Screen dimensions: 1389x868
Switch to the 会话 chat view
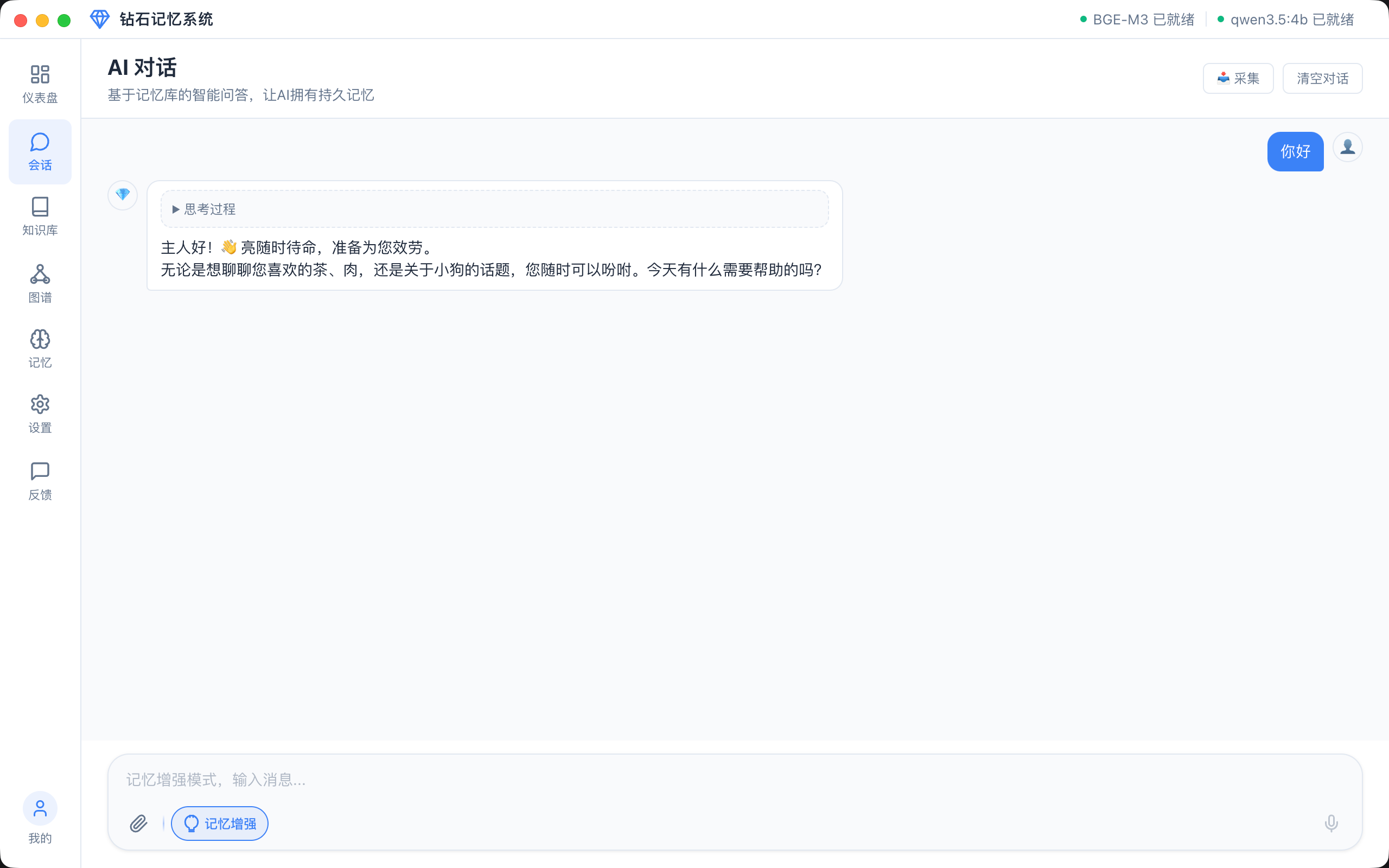tap(40, 151)
